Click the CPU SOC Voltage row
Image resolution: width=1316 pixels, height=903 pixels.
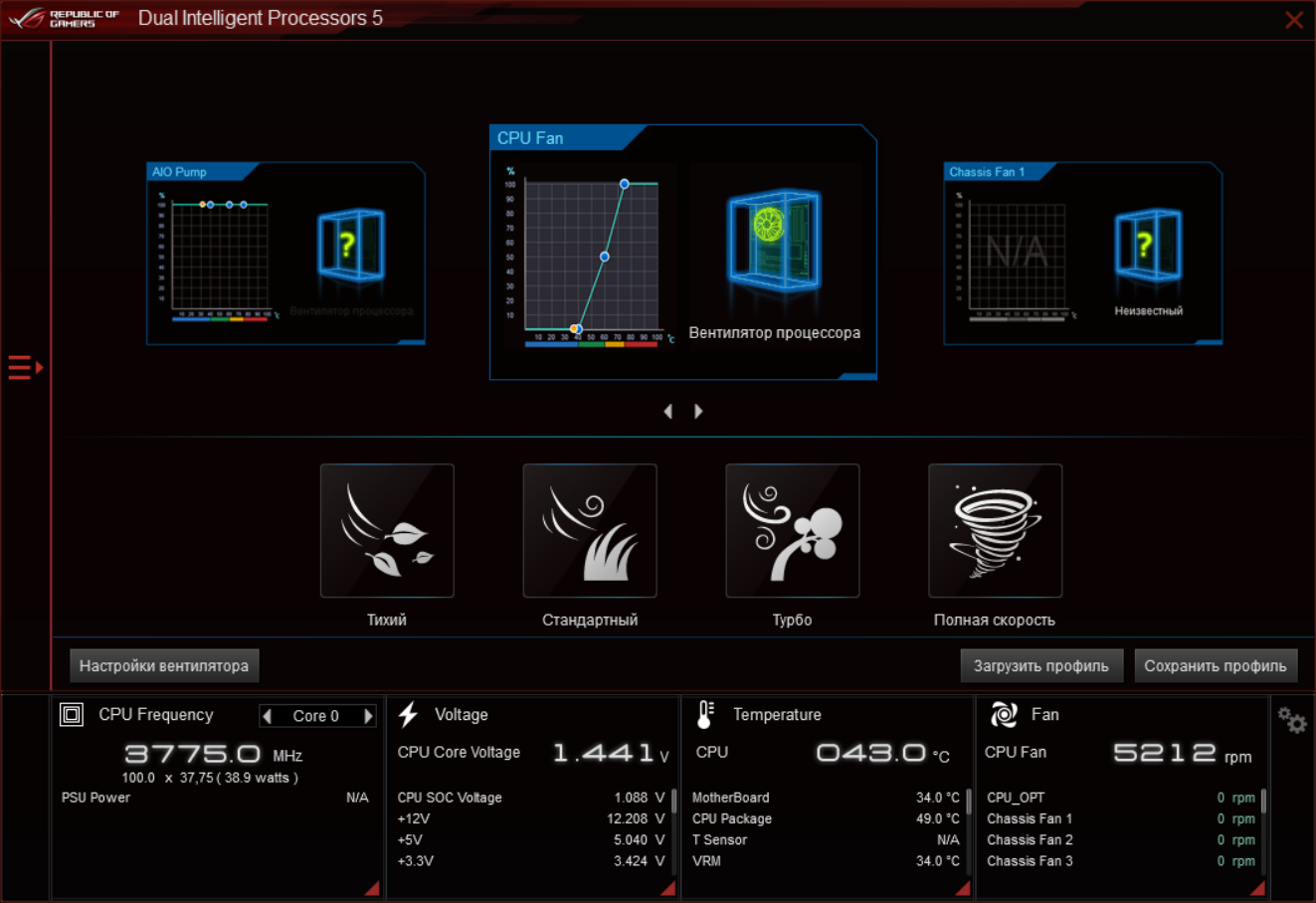(x=531, y=798)
